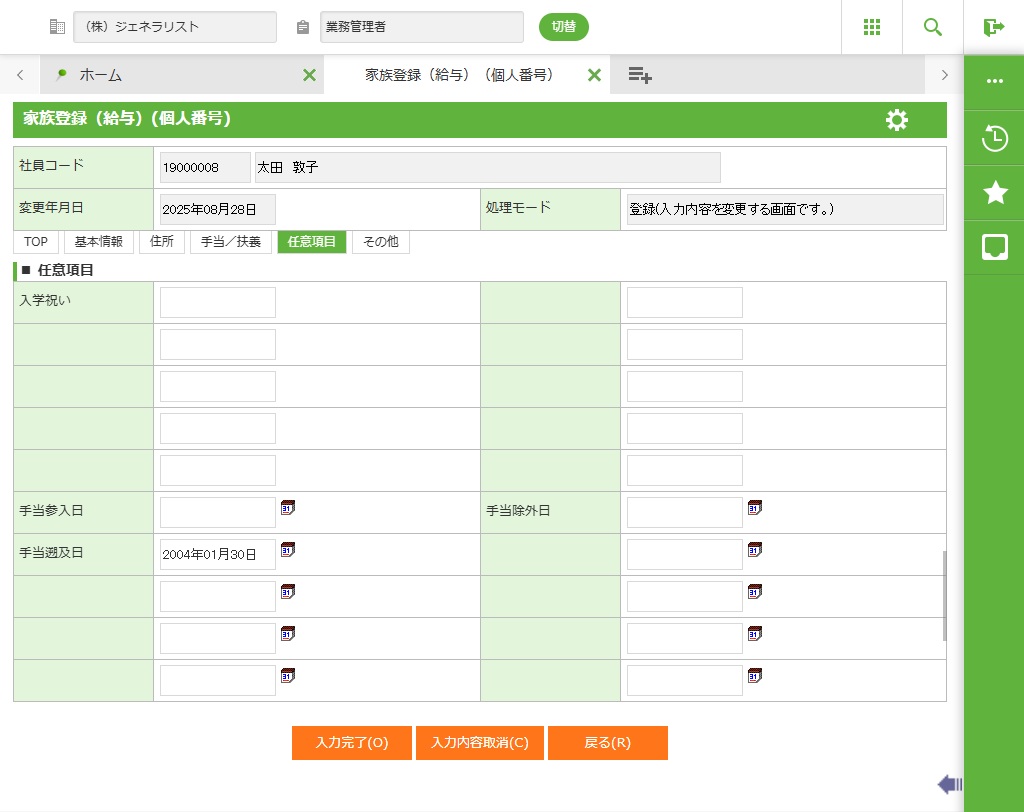
Task: Expand the sidebar three-dots menu
Action: point(994,81)
